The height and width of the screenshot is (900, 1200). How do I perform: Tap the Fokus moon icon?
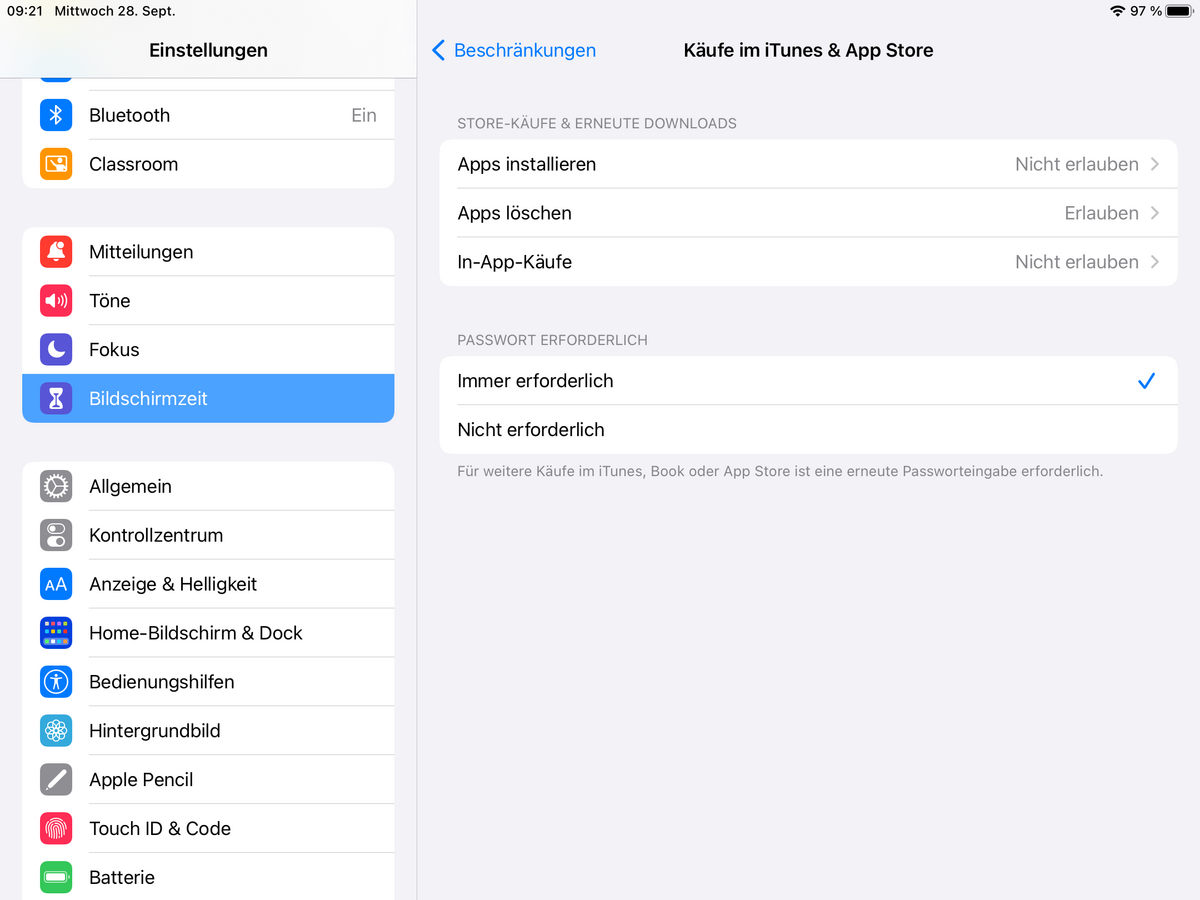point(56,350)
